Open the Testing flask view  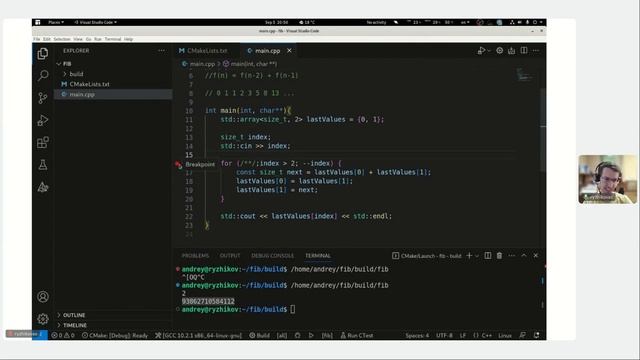point(43,165)
